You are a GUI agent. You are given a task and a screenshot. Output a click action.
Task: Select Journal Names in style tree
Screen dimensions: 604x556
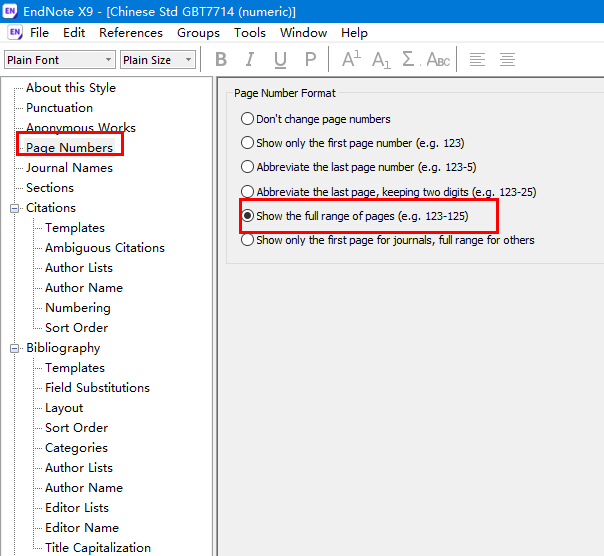[69, 168]
